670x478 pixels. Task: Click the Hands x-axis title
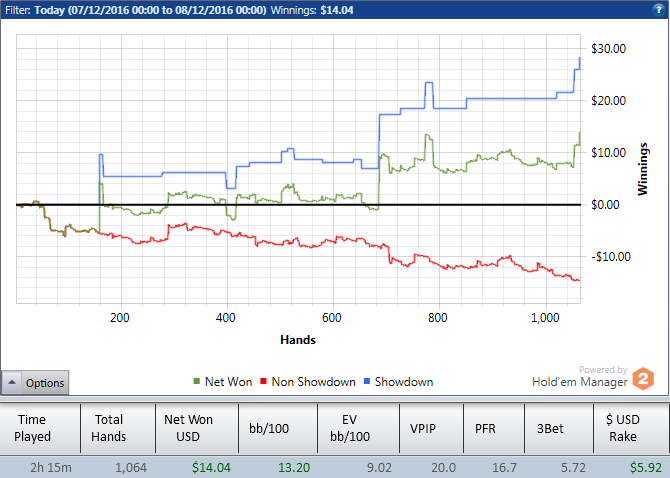tap(298, 340)
